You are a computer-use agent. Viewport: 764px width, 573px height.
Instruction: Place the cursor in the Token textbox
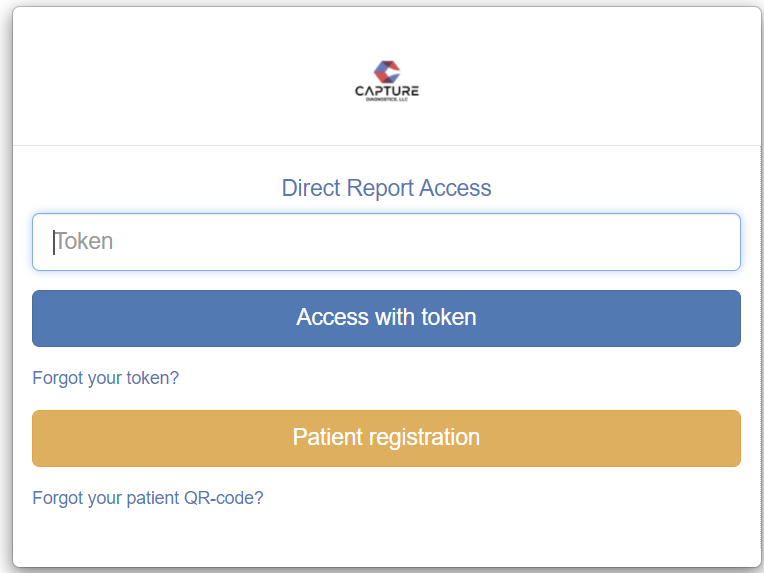(x=386, y=242)
